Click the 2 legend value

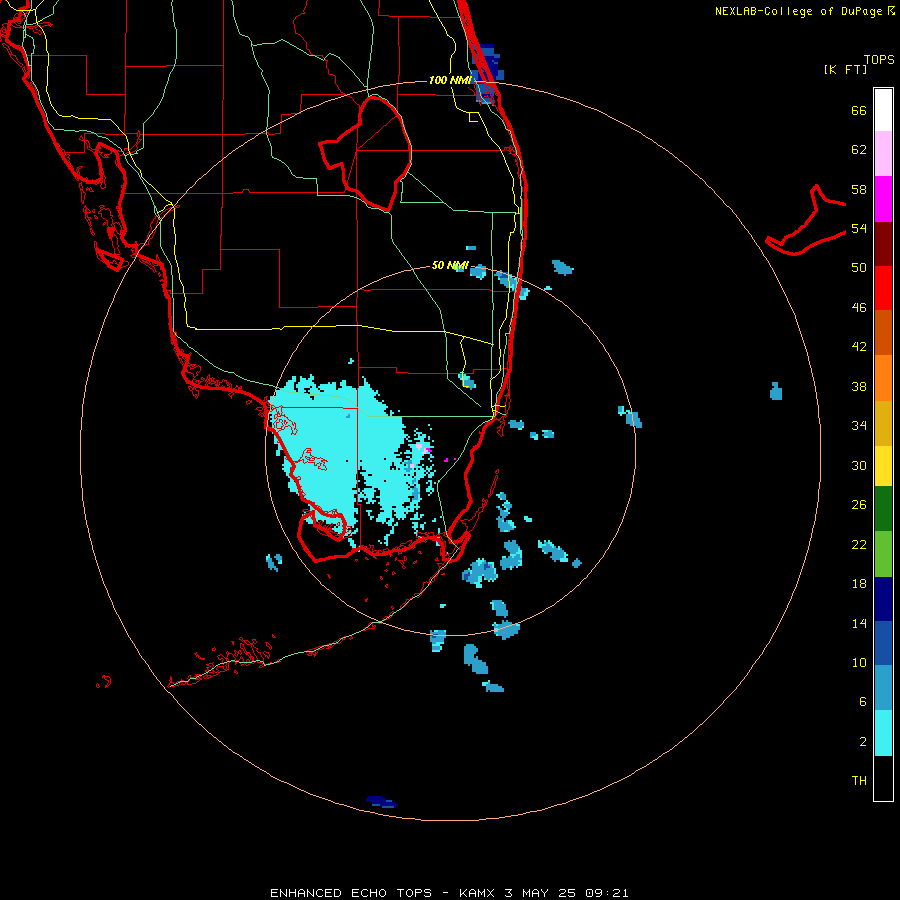(x=863, y=742)
